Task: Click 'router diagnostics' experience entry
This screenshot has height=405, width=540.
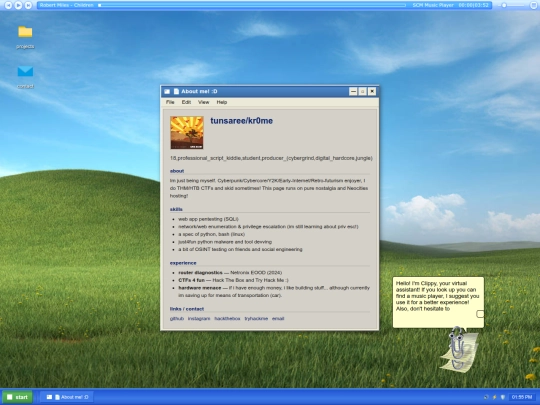Action: 230,272
